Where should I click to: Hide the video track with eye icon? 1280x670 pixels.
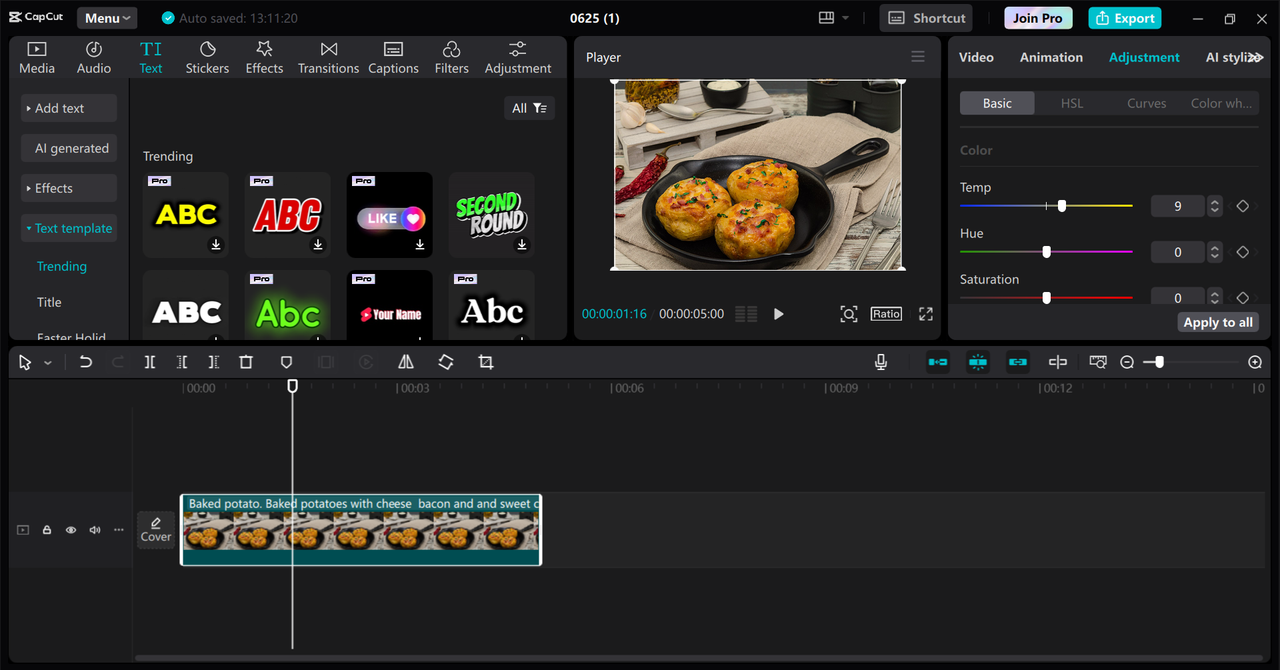[x=71, y=530]
